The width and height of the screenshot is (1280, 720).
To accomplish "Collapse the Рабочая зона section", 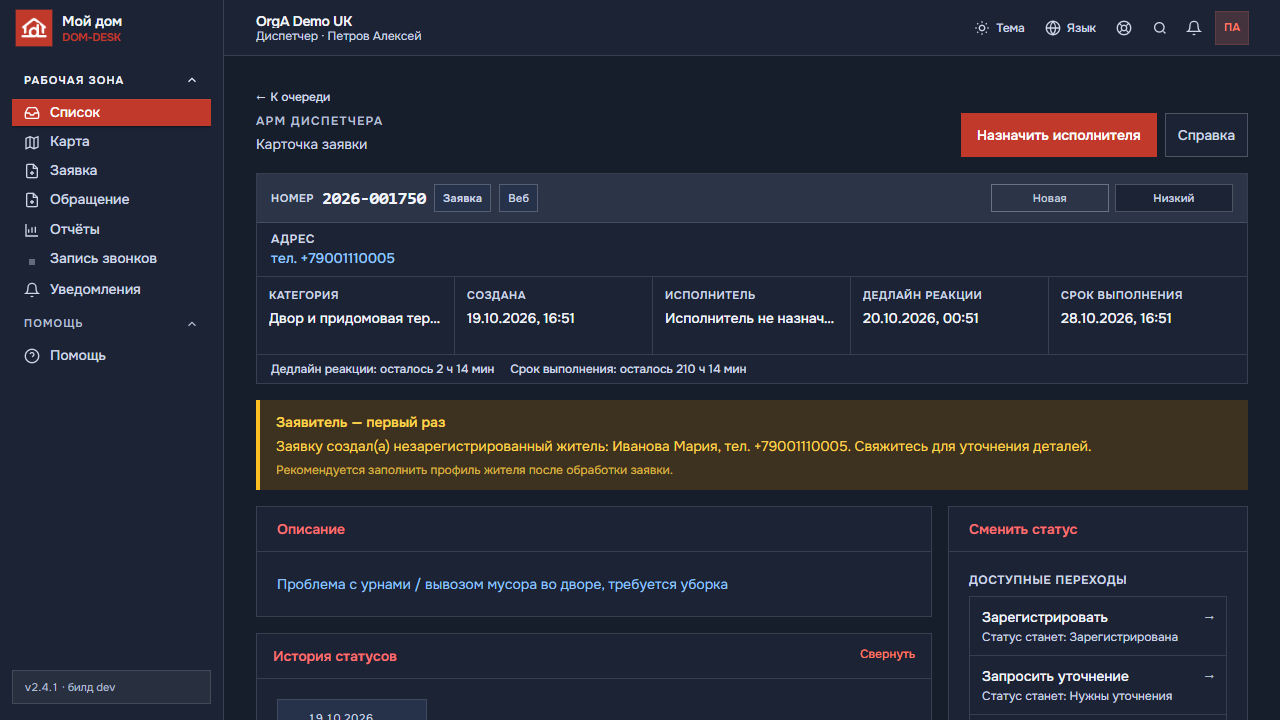I will coord(192,81).
